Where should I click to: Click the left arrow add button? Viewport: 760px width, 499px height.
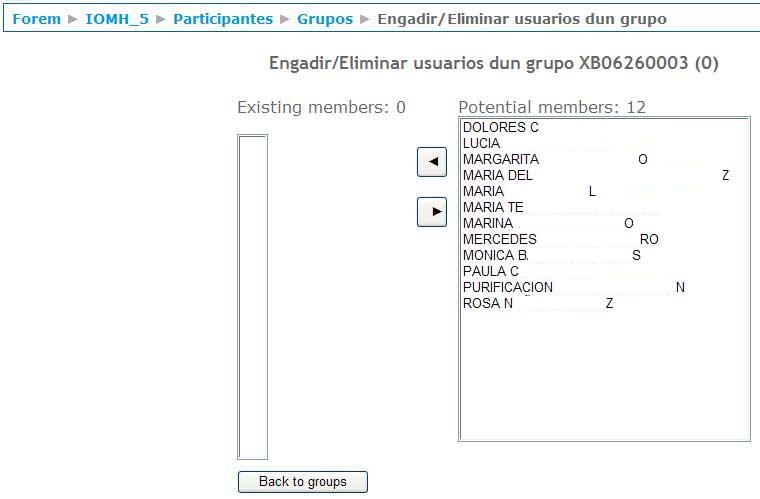click(431, 162)
